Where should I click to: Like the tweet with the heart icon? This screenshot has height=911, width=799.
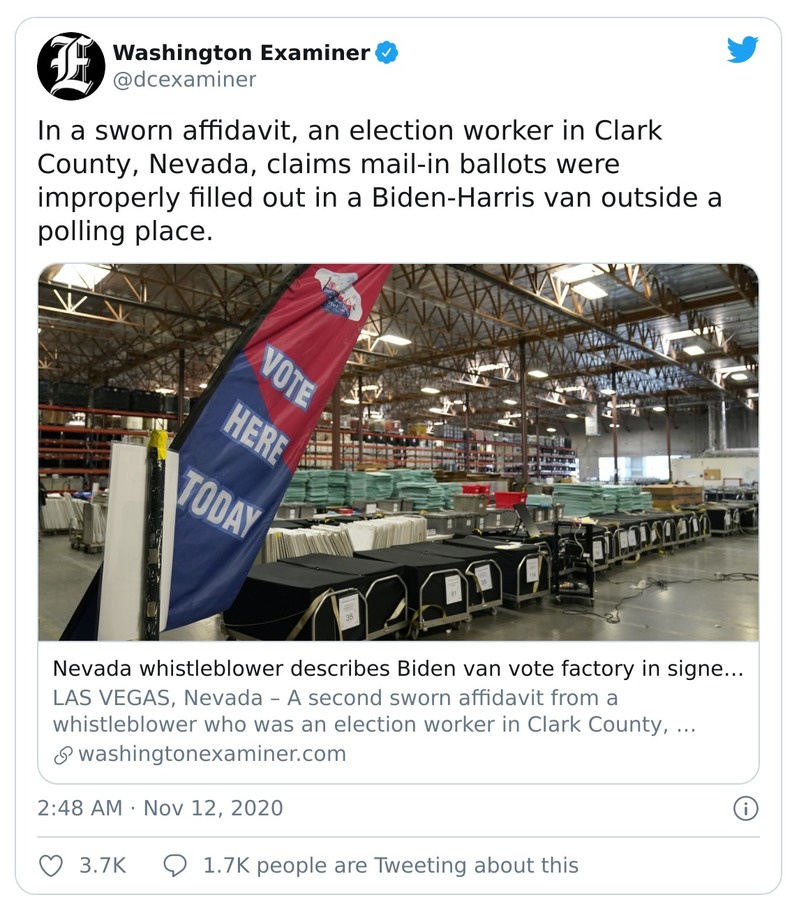[51, 865]
